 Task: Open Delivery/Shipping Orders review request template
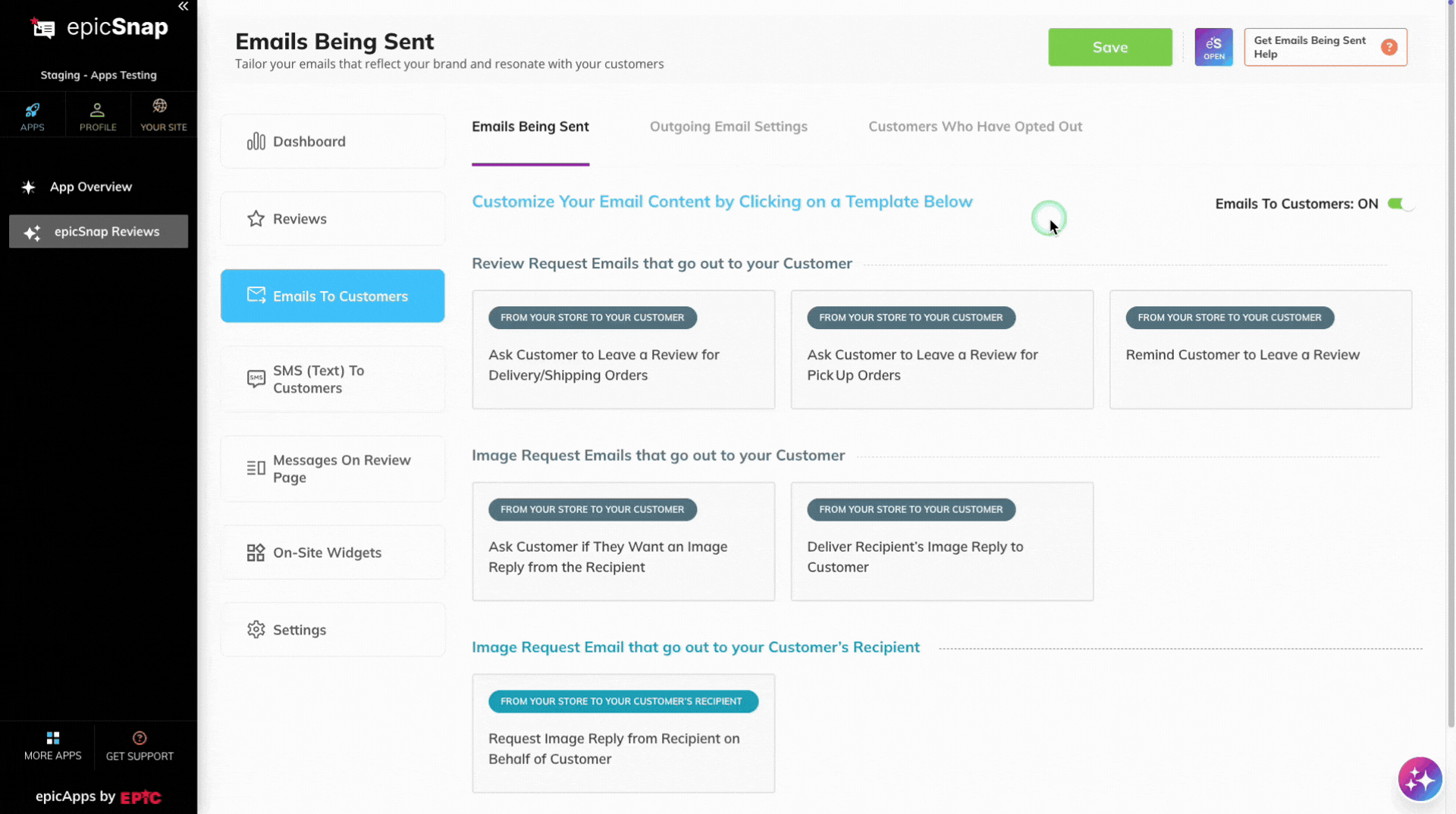click(x=623, y=350)
